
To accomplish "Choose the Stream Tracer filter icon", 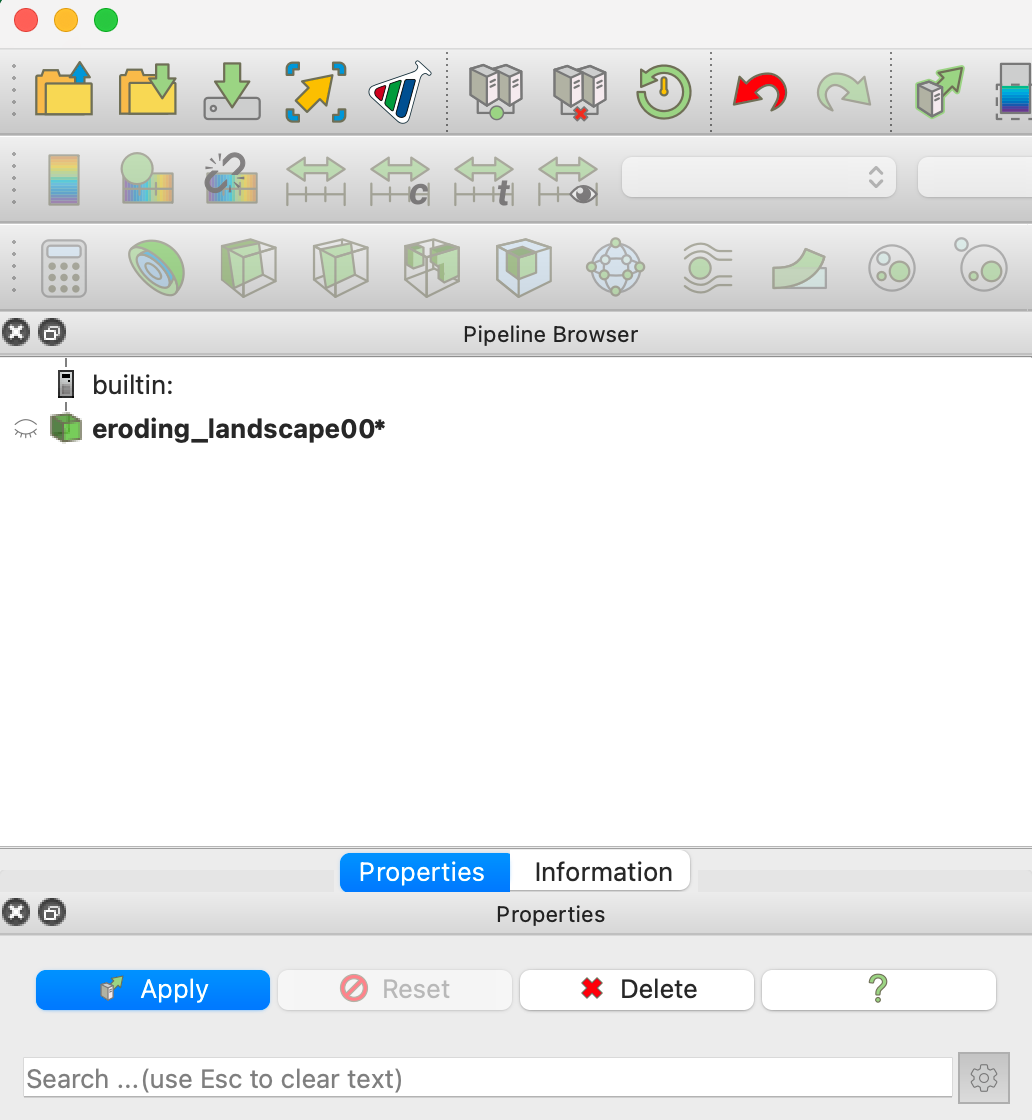I will tap(707, 268).
